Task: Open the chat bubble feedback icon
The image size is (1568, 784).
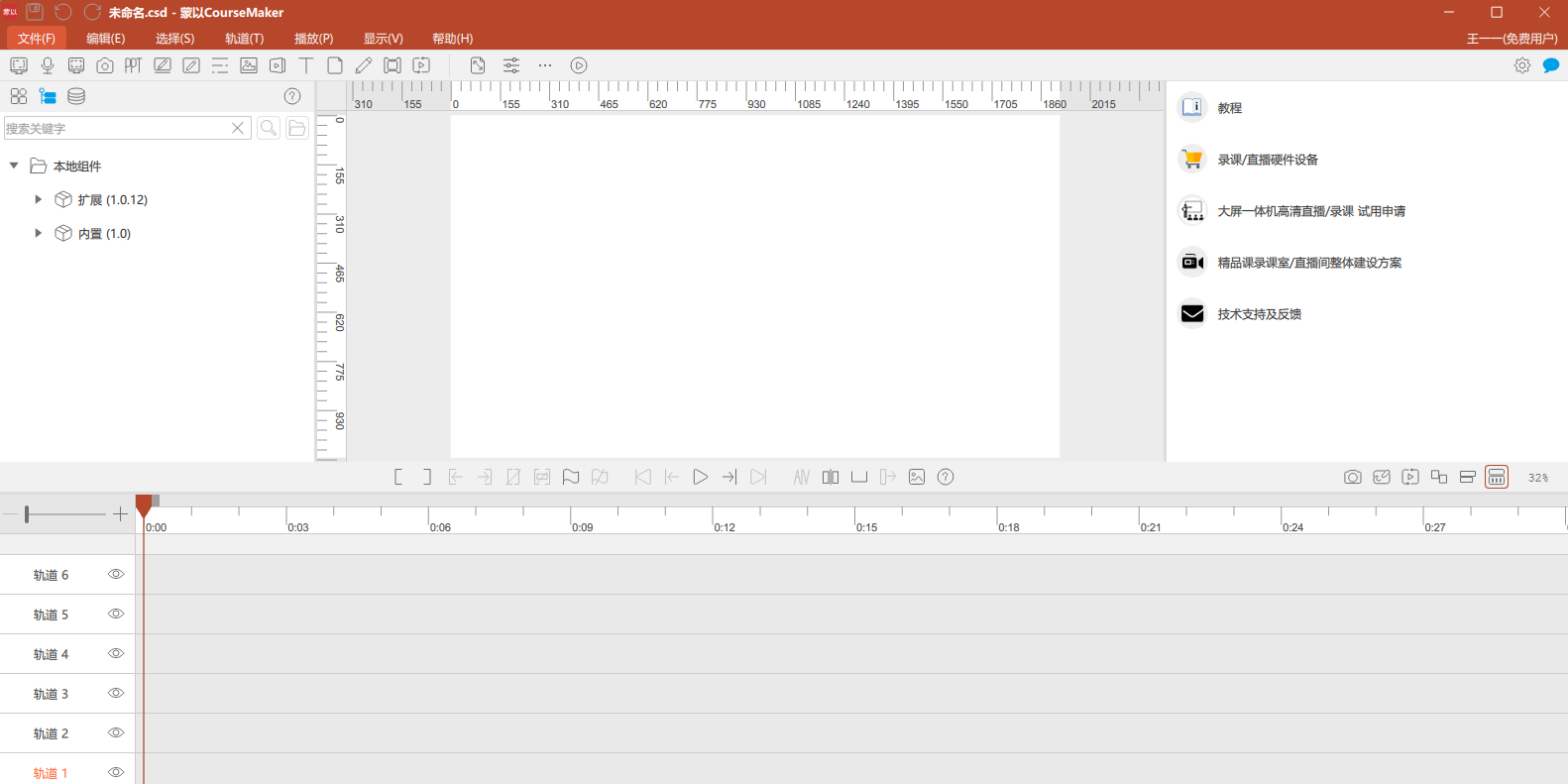Action: (x=1551, y=65)
